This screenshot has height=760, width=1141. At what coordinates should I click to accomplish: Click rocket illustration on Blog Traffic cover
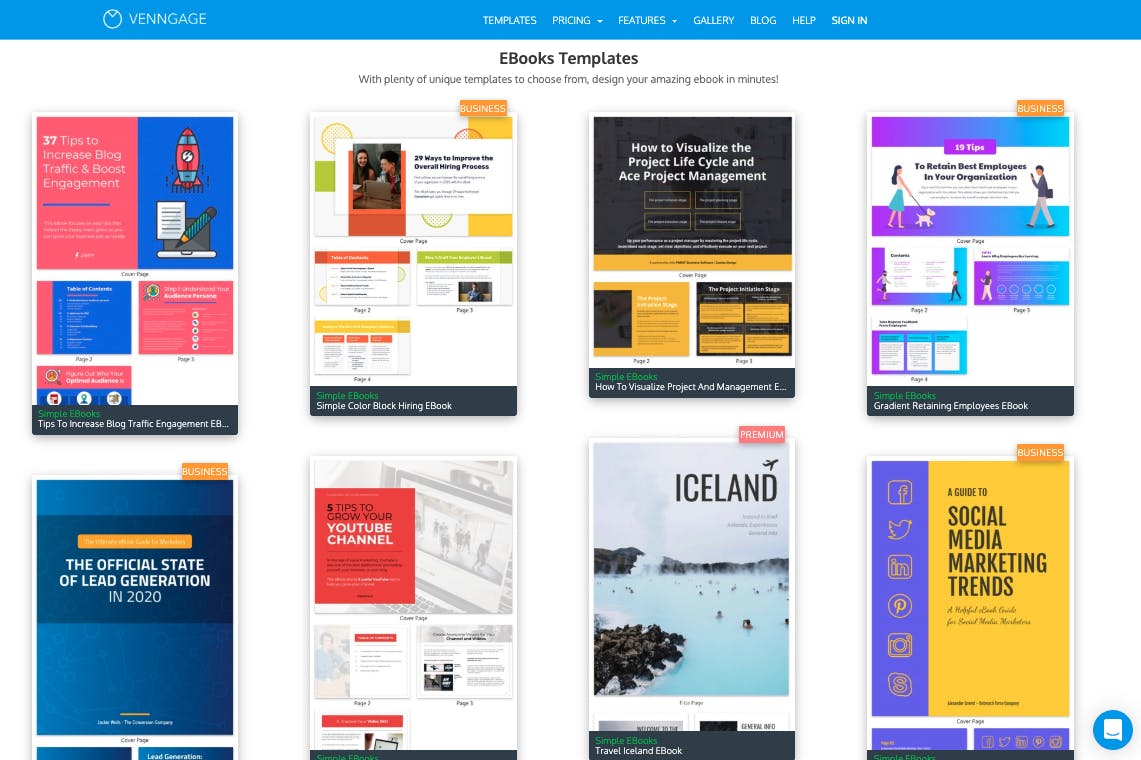[x=187, y=159]
